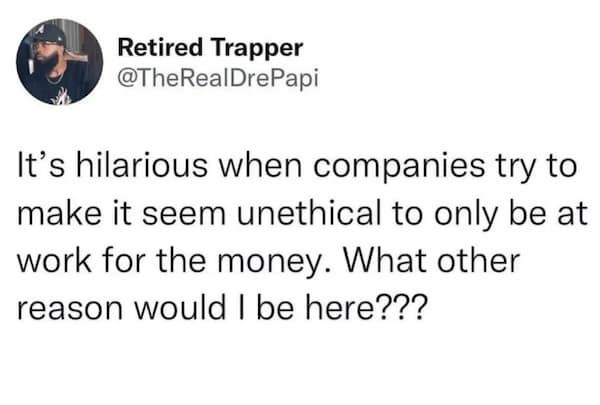Click the word "It's" starting the tweet
This screenshot has height=405, width=600.
coord(38,166)
